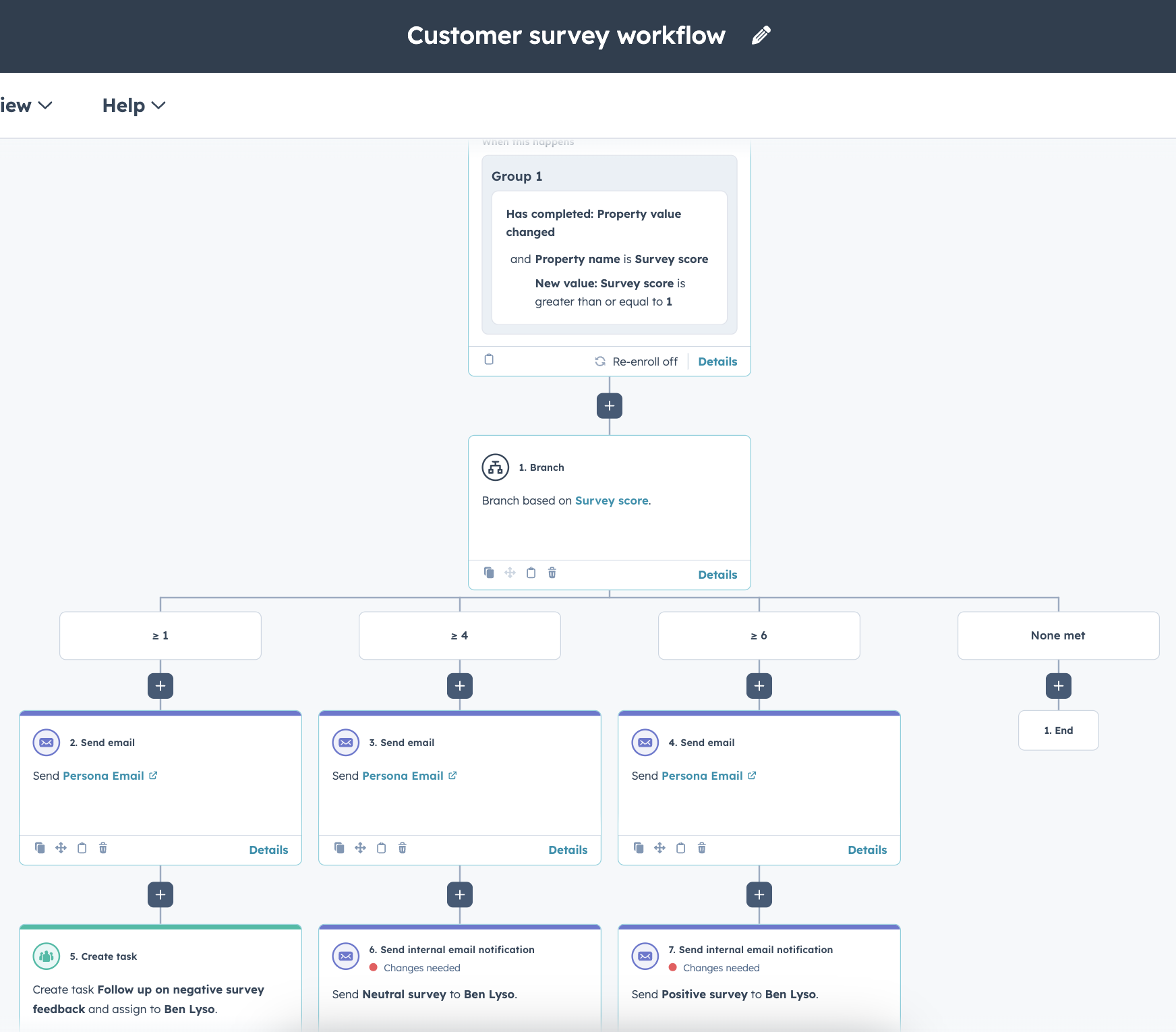Click the Create task people icon on step 5
This screenshot has width=1176, height=1032.
[x=46, y=956]
